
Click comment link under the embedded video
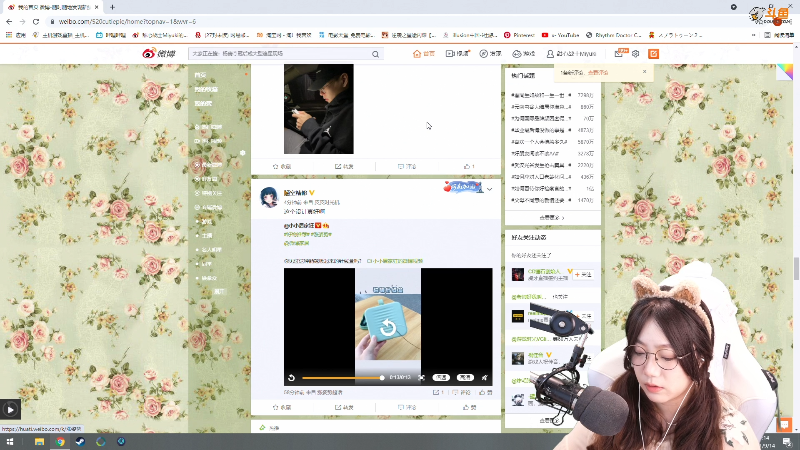462,392
